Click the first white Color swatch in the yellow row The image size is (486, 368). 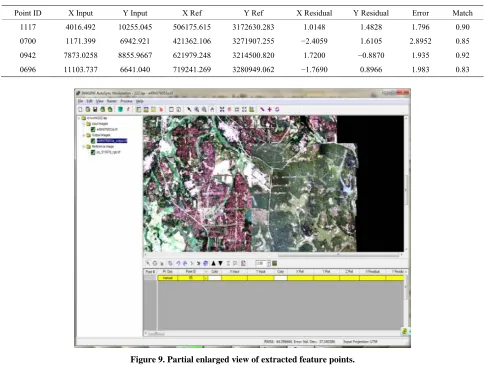pos(214,278)
